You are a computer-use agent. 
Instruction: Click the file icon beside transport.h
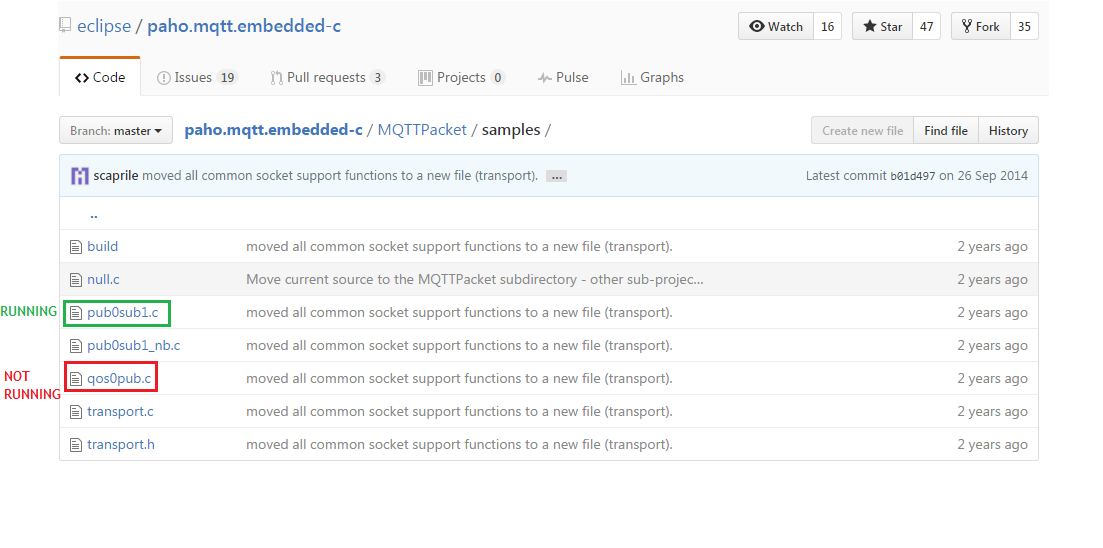[x=75, y=445]
